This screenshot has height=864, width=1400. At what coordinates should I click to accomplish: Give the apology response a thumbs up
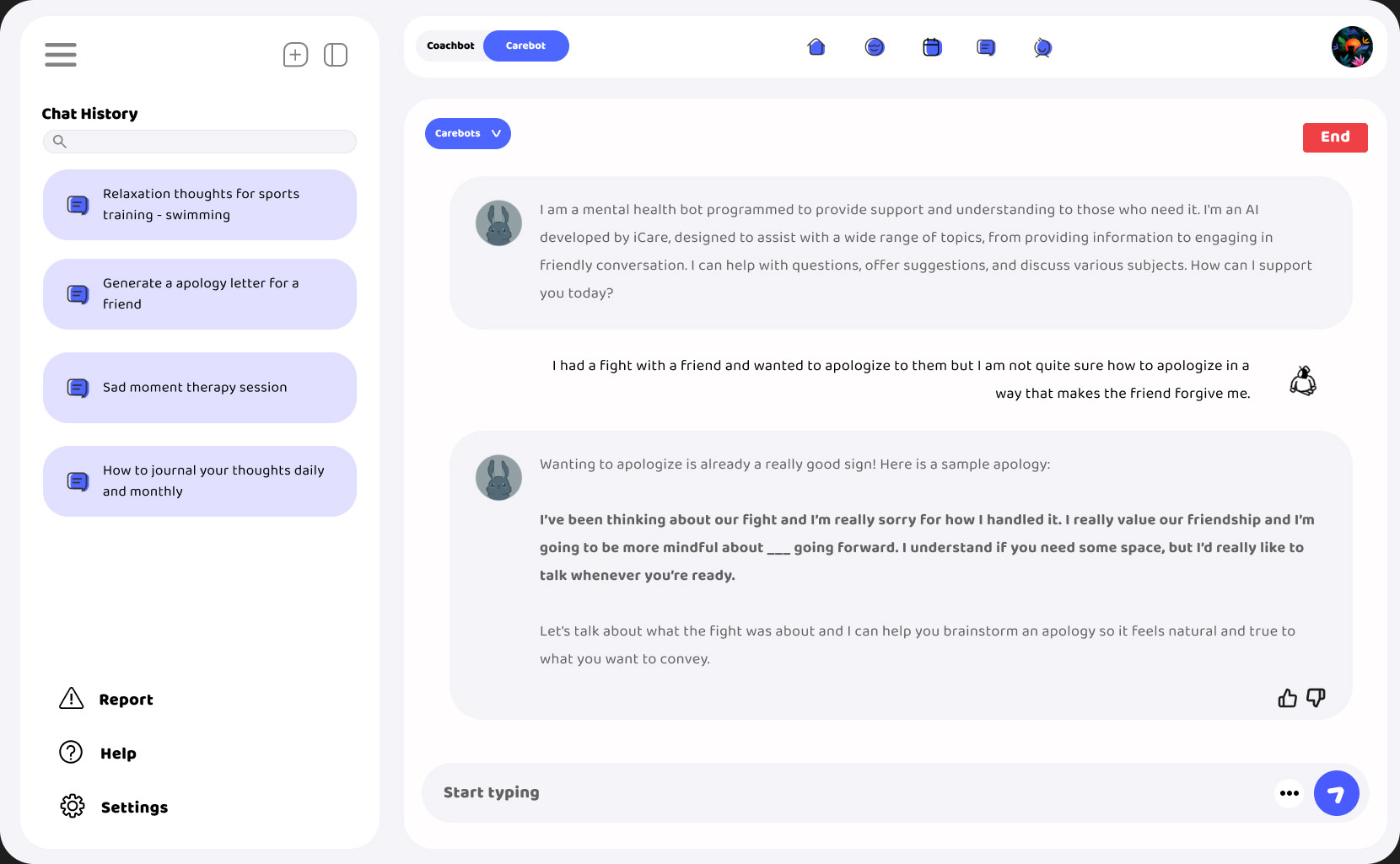1287,698
